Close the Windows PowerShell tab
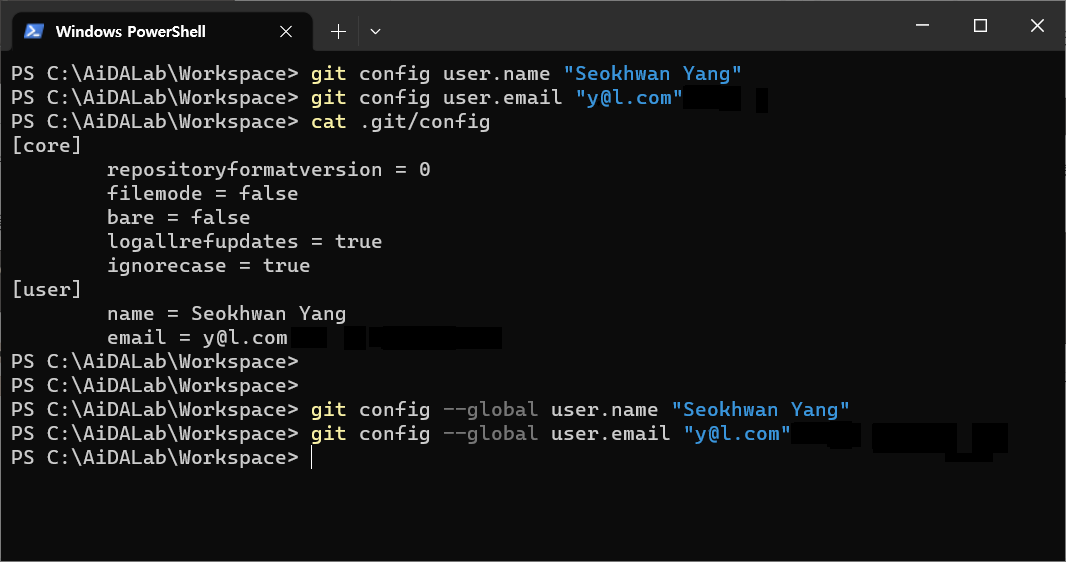The height and width of the screenshot is (562, 1066). coord(286,31)
